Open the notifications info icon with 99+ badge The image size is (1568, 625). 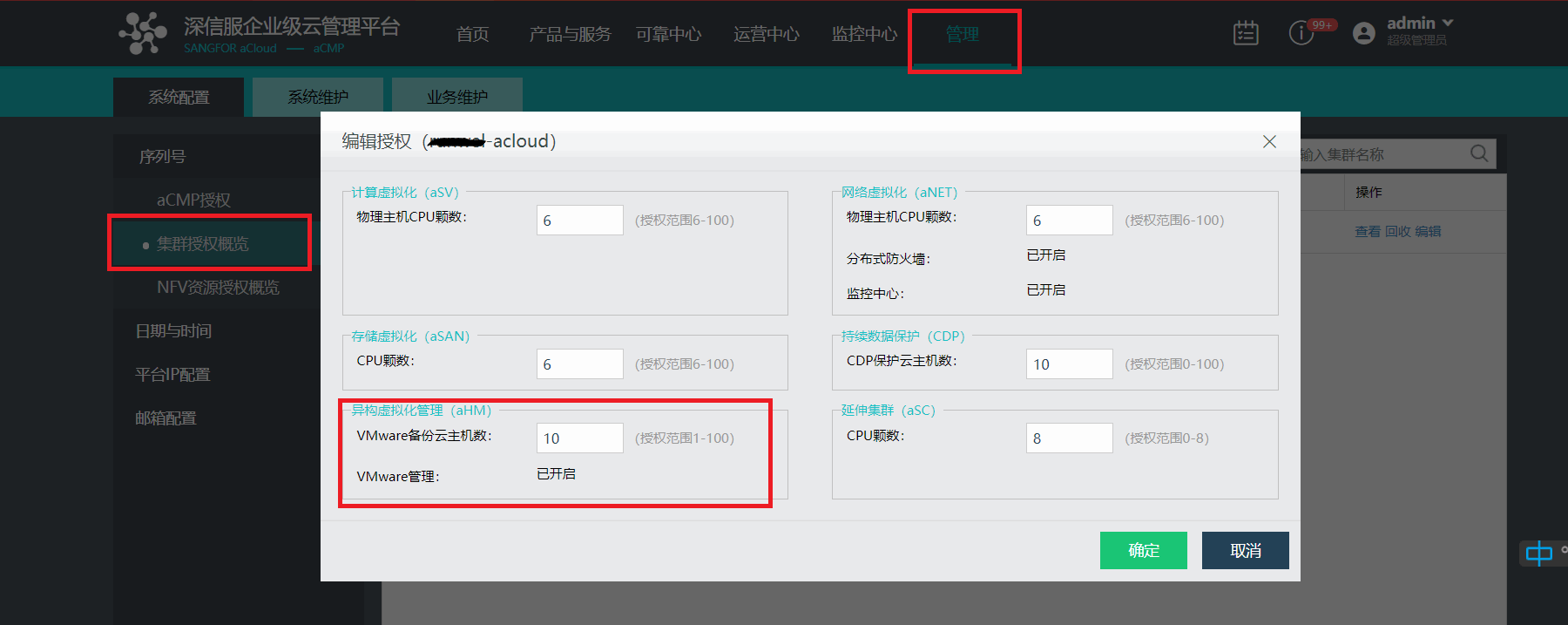[x=1301, y=33]
